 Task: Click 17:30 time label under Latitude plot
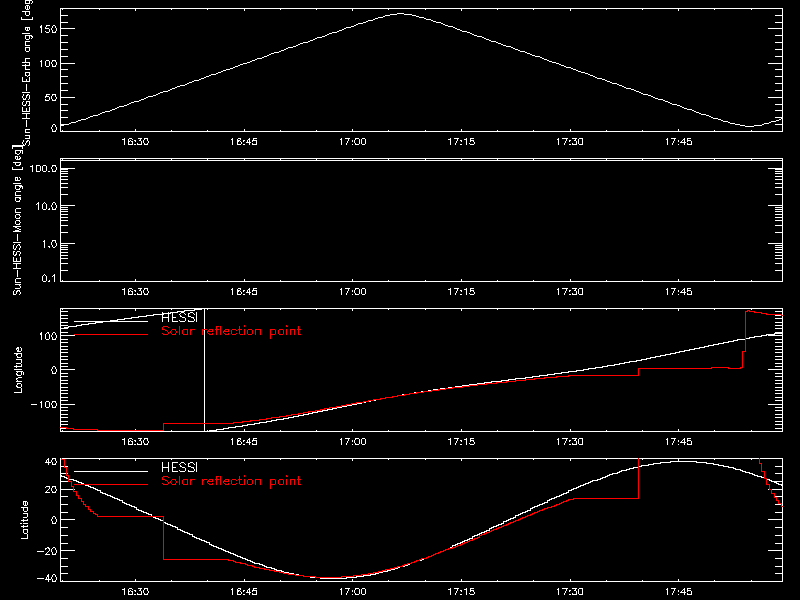[570, 591]
